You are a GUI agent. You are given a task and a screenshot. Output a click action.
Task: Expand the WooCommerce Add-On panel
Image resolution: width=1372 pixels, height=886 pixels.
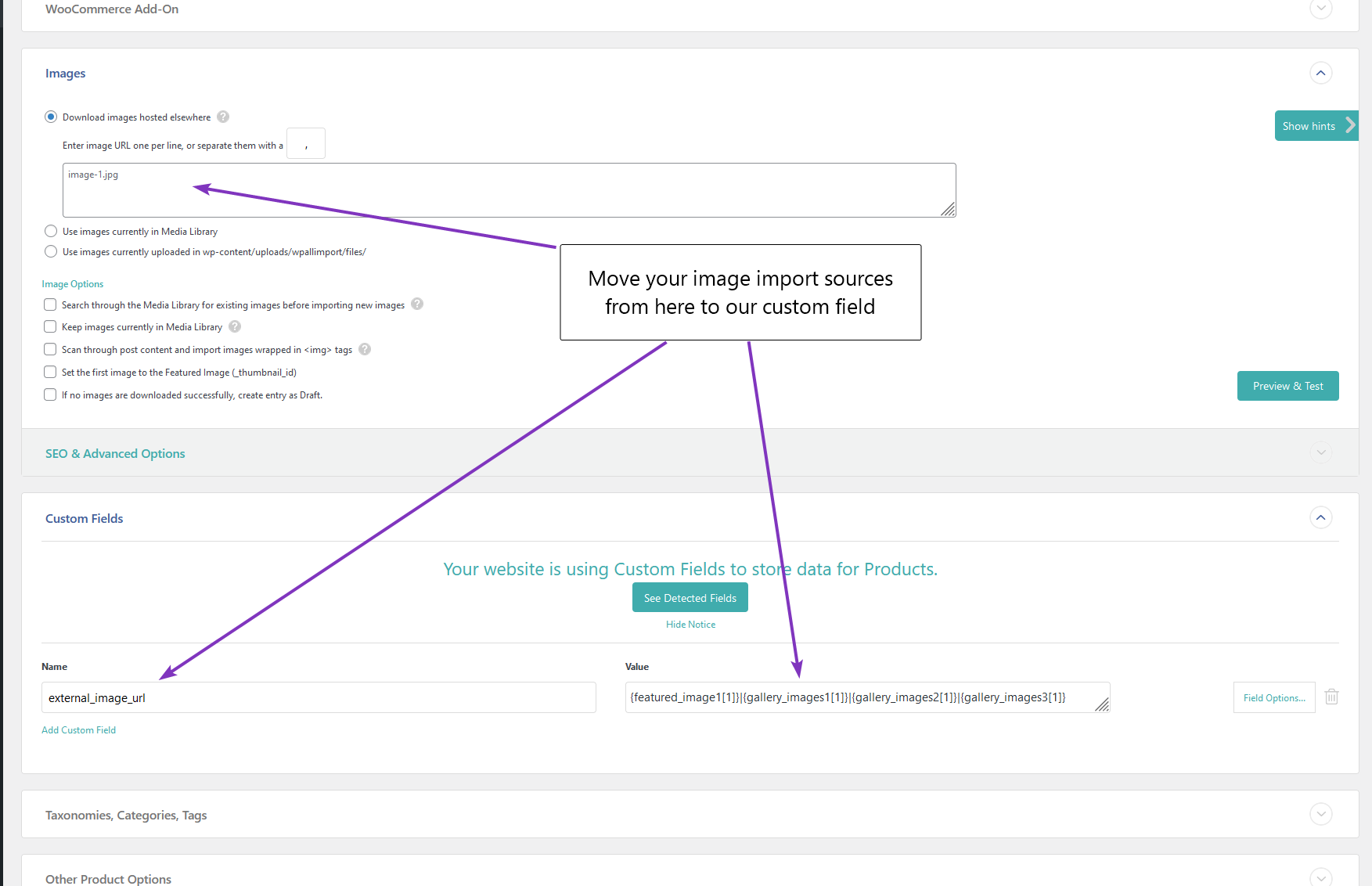click(1320, 9)
